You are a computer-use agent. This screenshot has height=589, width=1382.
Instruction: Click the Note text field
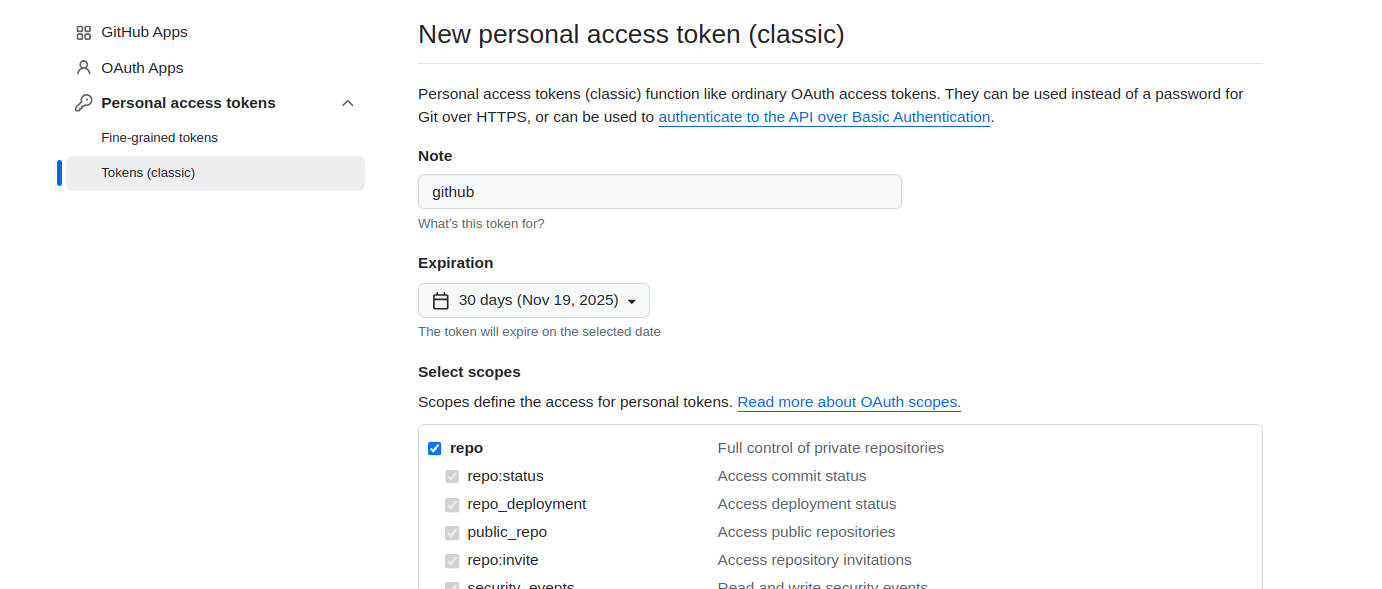pos(659,192)
